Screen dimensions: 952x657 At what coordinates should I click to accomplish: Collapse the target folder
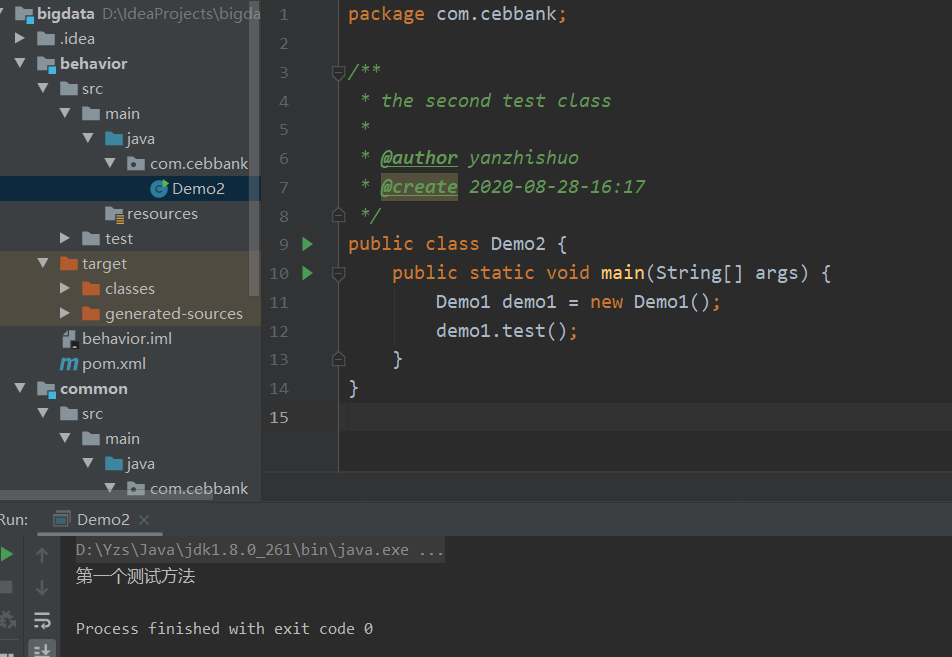43,263
